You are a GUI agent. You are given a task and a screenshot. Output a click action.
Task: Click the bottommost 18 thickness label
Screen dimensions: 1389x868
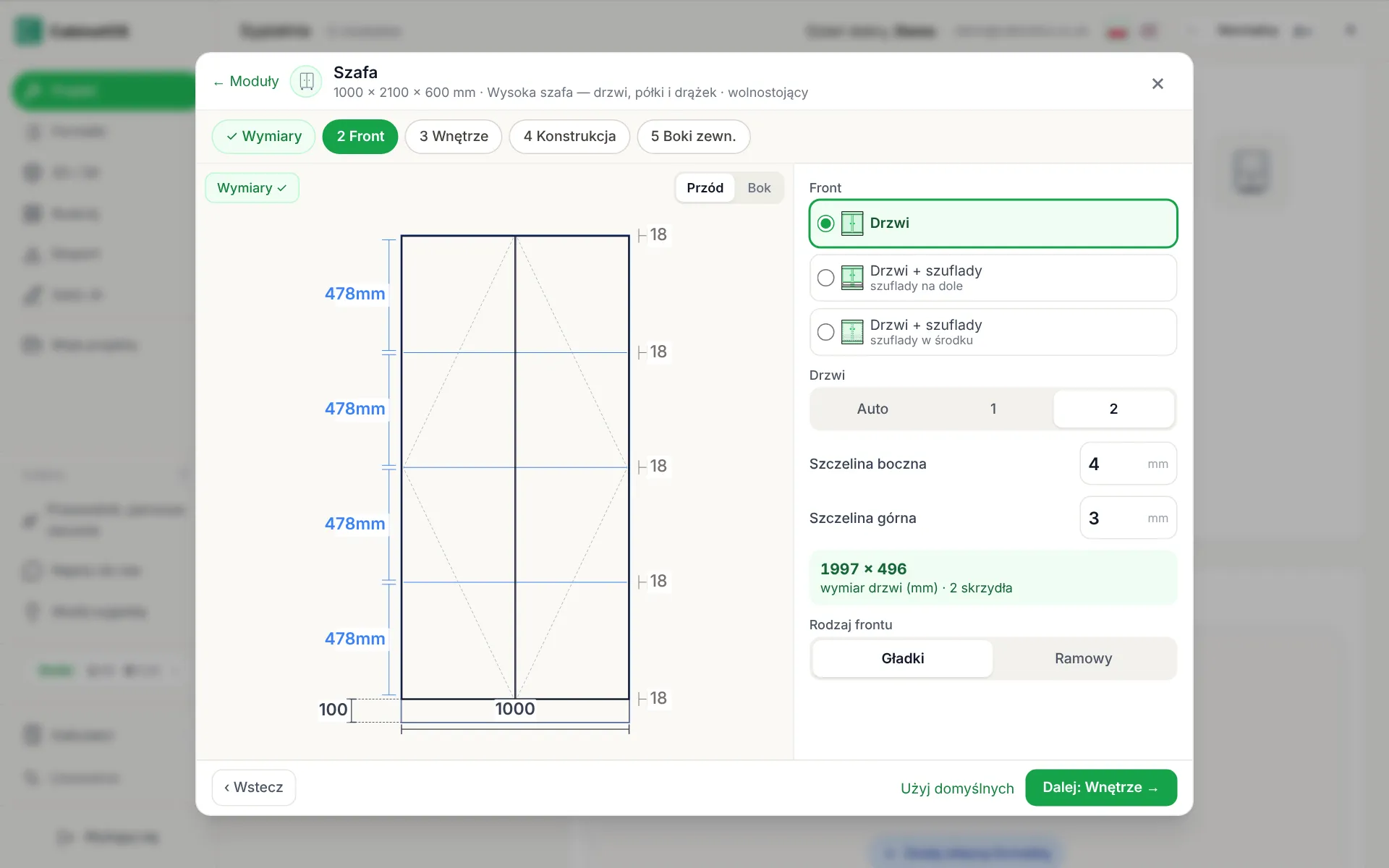point(658,699)
